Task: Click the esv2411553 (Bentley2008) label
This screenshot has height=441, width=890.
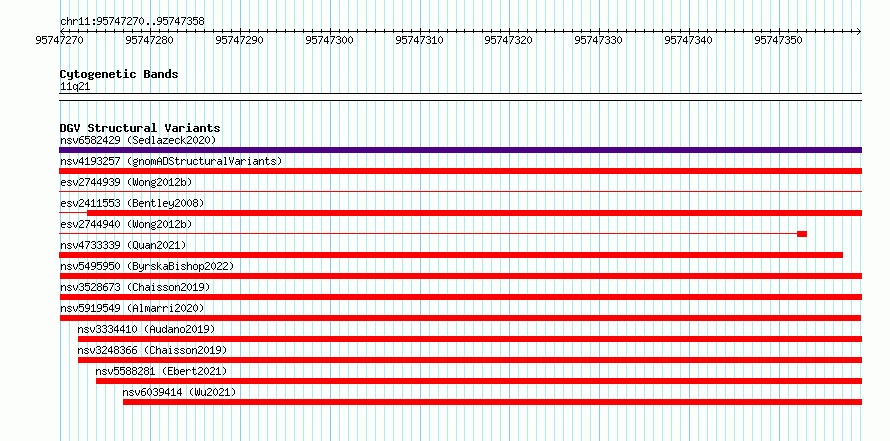Action: coord(132,203)
